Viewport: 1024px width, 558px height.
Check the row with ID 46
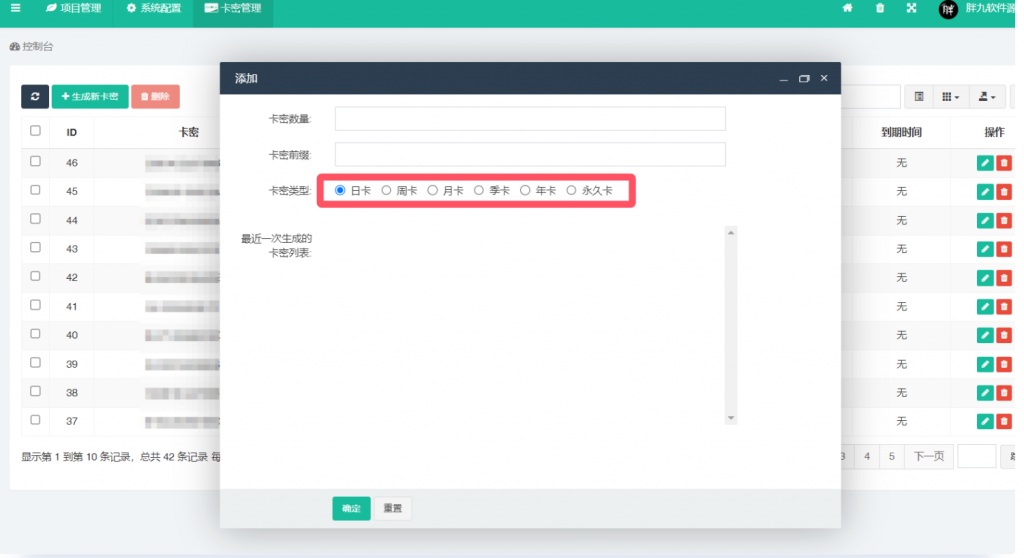[35, 161]
